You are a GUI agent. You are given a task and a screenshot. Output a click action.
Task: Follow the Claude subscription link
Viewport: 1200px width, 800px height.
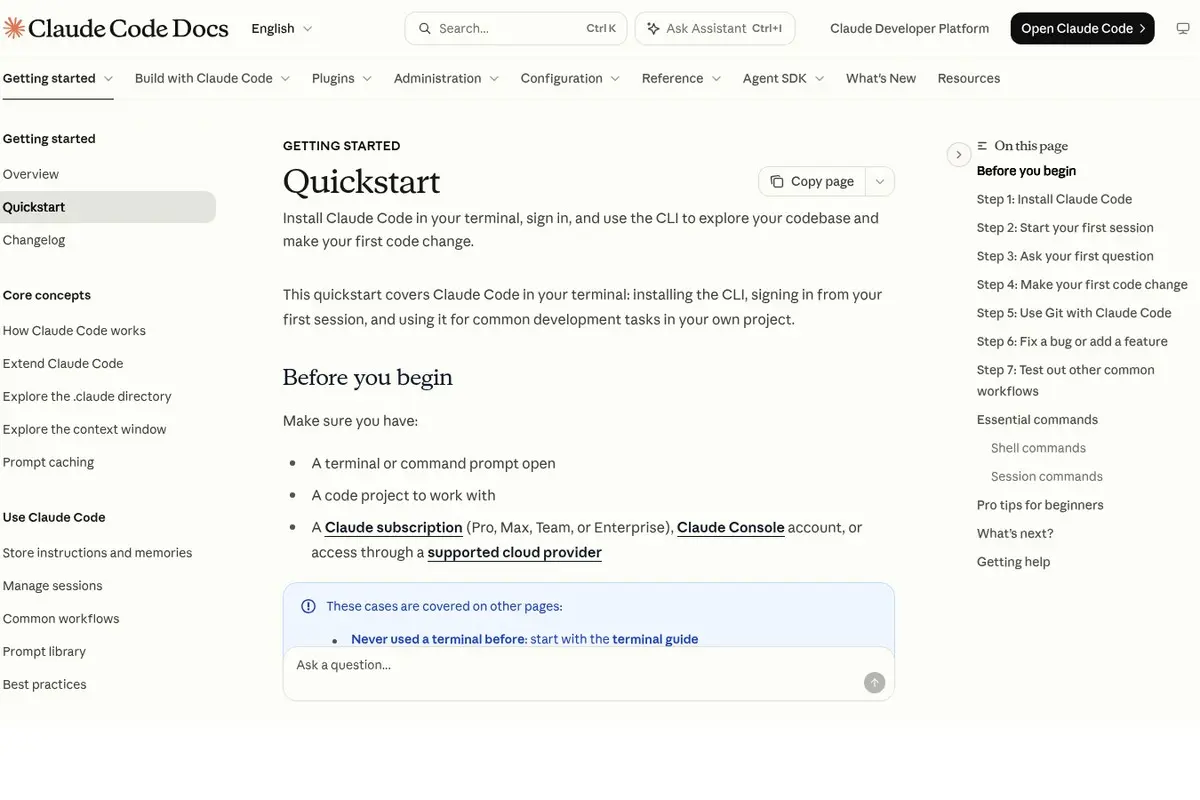(x=394, y=527)
